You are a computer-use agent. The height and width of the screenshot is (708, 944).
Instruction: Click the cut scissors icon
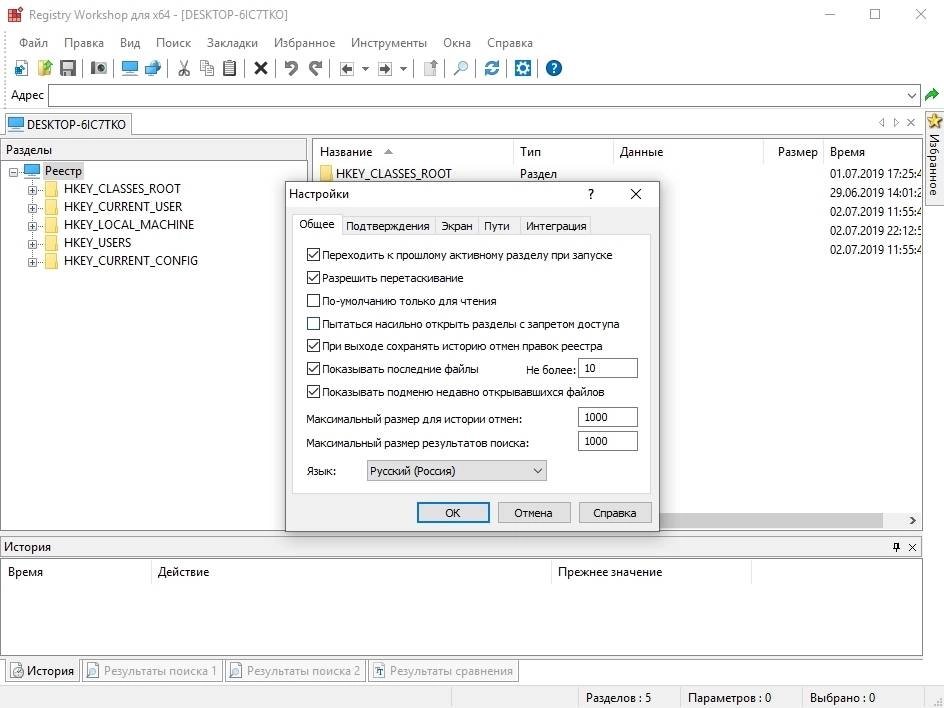(x=184, y=68)
